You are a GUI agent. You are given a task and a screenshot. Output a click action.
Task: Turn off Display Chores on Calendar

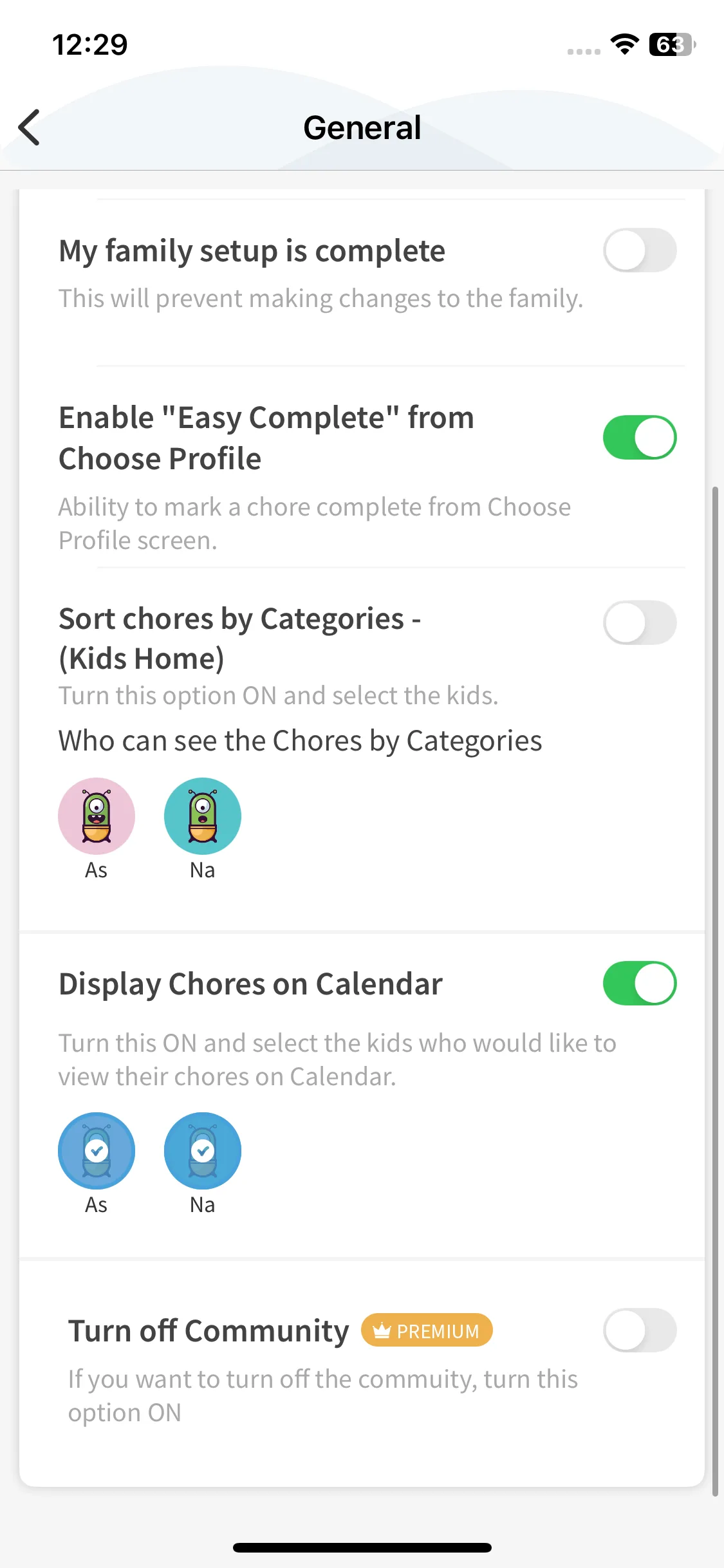click(640, 983)
